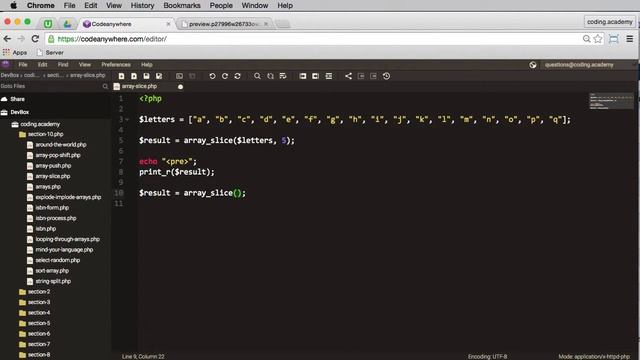Expand the section-5 folder
Image resolution: width=640 pixels, height=360 pixels.
(39, 323)
